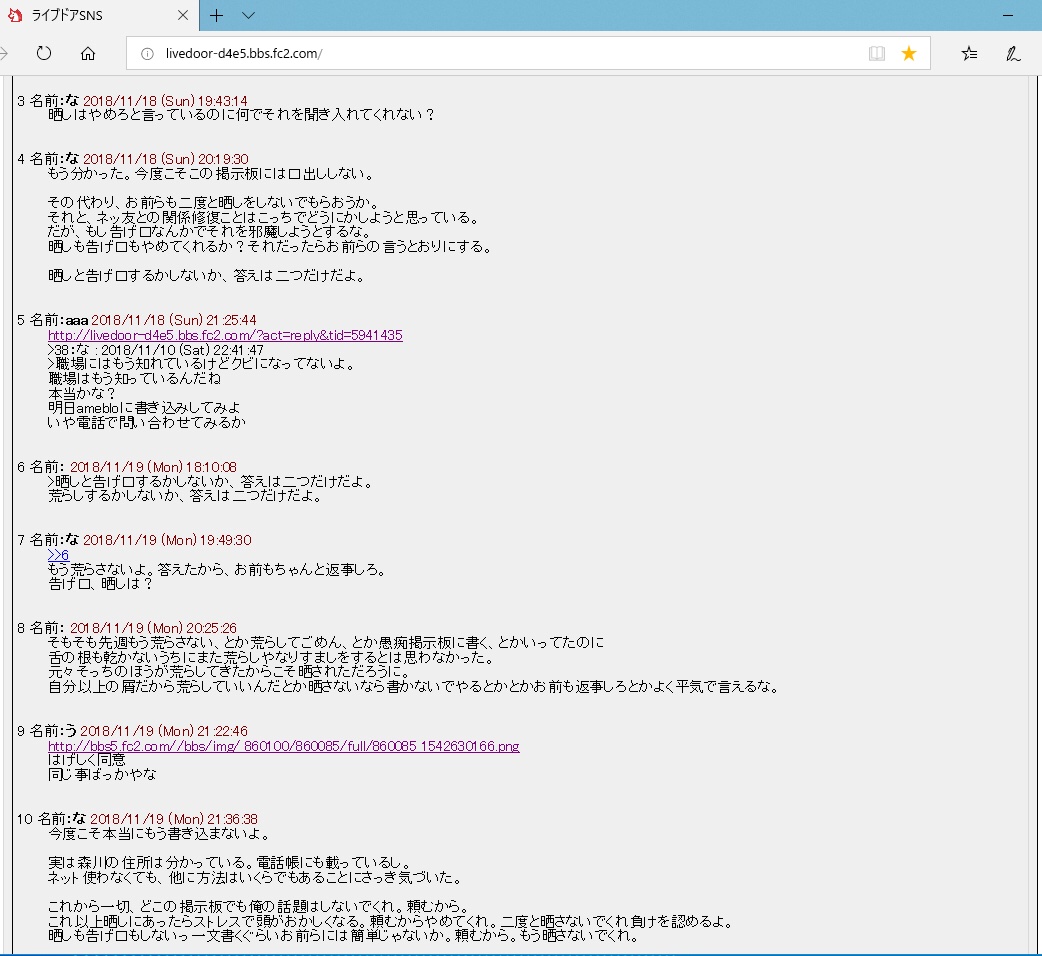Go to the home page icon
The image size is (1042, 956).
[88, 53]
